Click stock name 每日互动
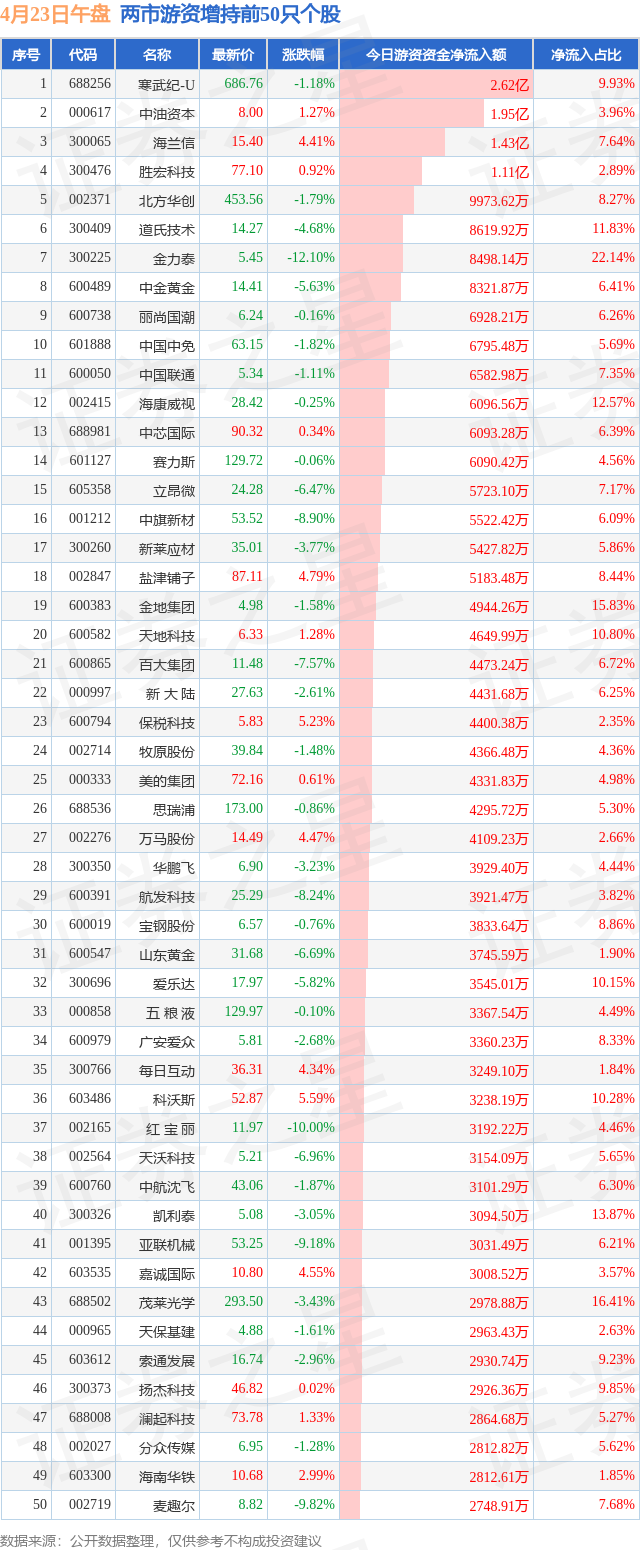This screenshot has width=640, height=1550. tap(167, 1070)
